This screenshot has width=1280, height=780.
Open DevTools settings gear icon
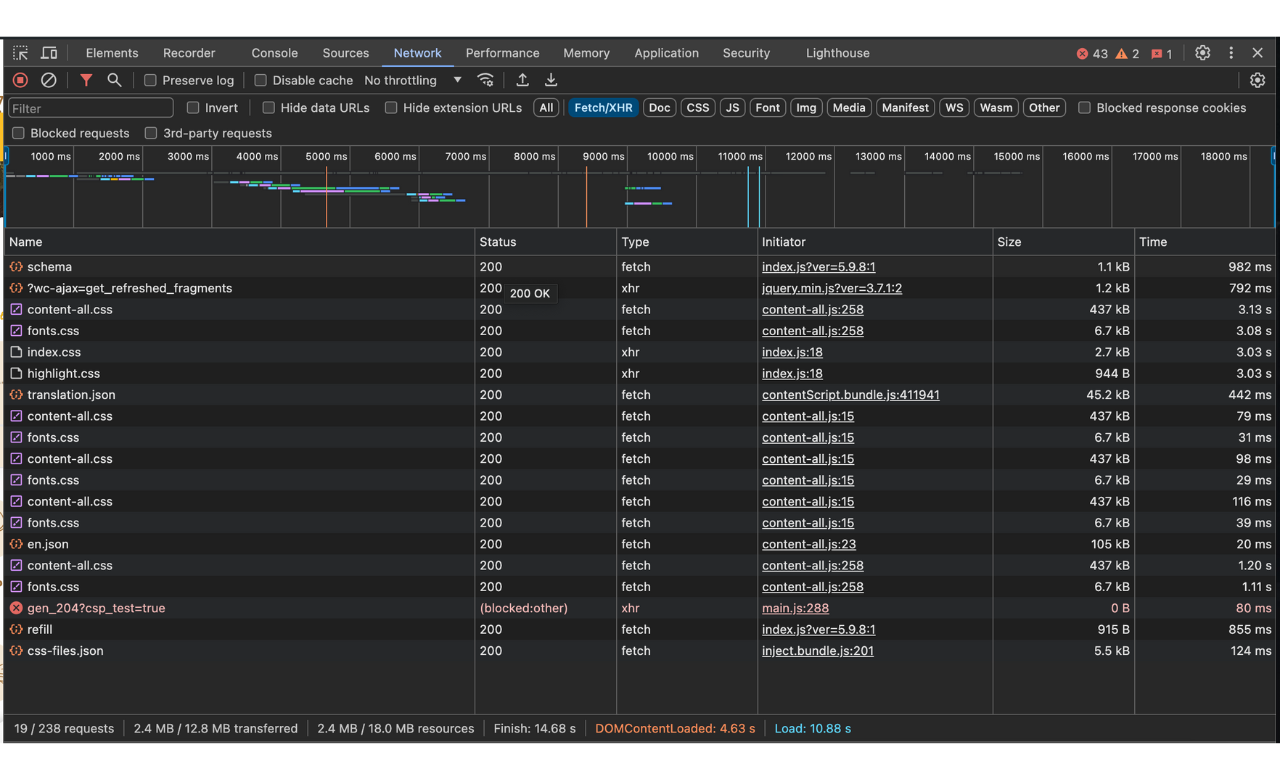1202,53
